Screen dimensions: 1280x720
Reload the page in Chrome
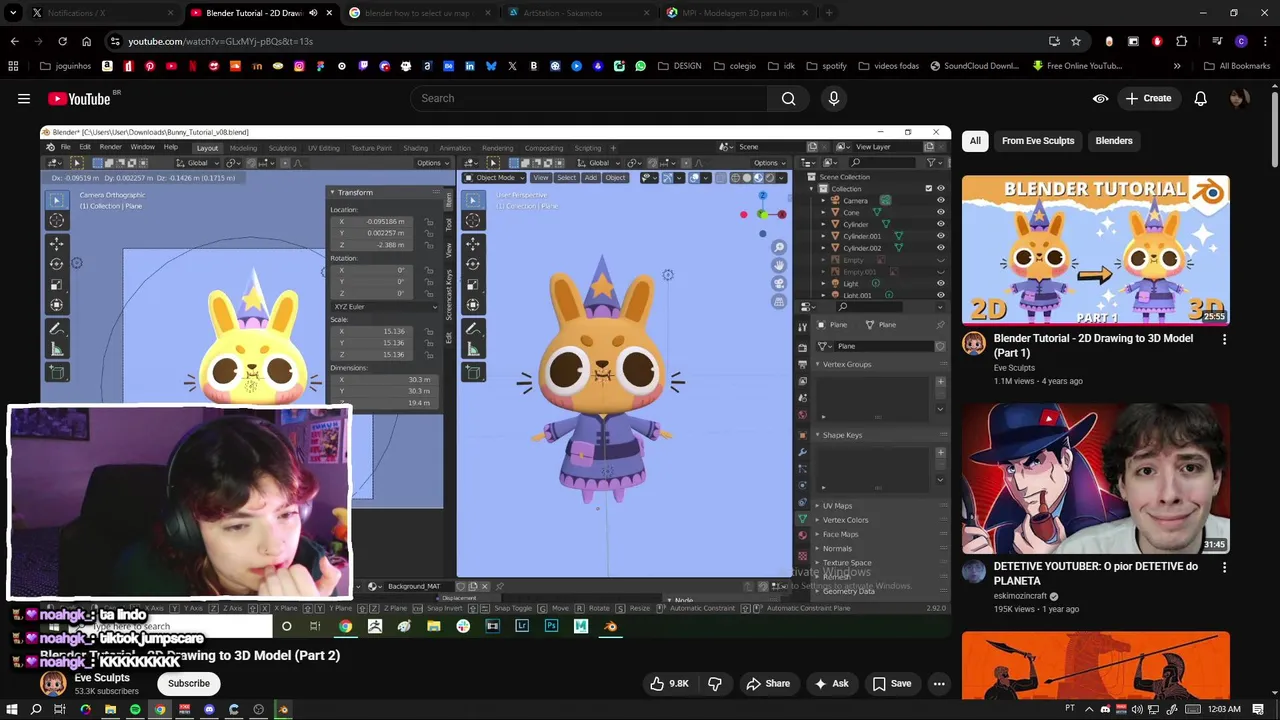click(62, 41)
